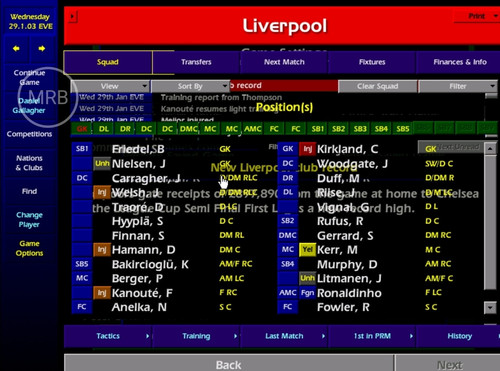Select player Bakircioglü, K

click(150, 264)
